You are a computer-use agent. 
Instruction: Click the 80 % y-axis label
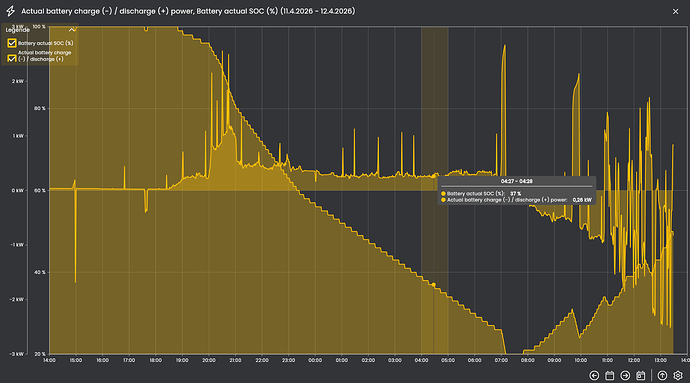click(40, 108)
